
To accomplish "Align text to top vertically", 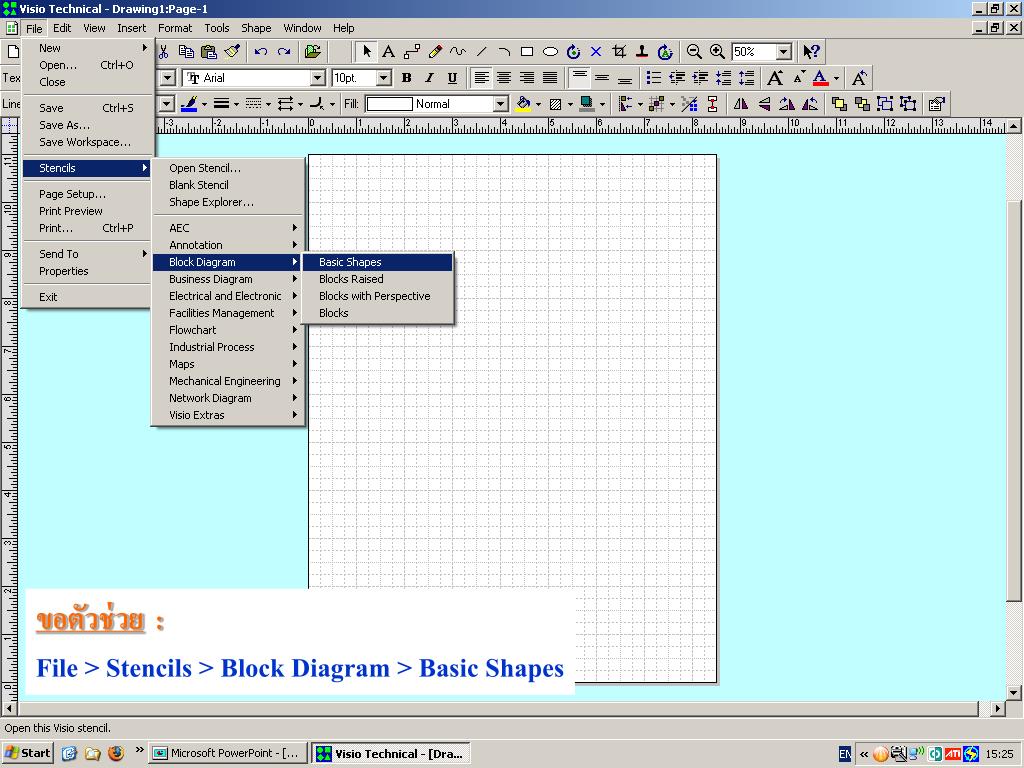I will pyautogui.click(x=579, y=78).
